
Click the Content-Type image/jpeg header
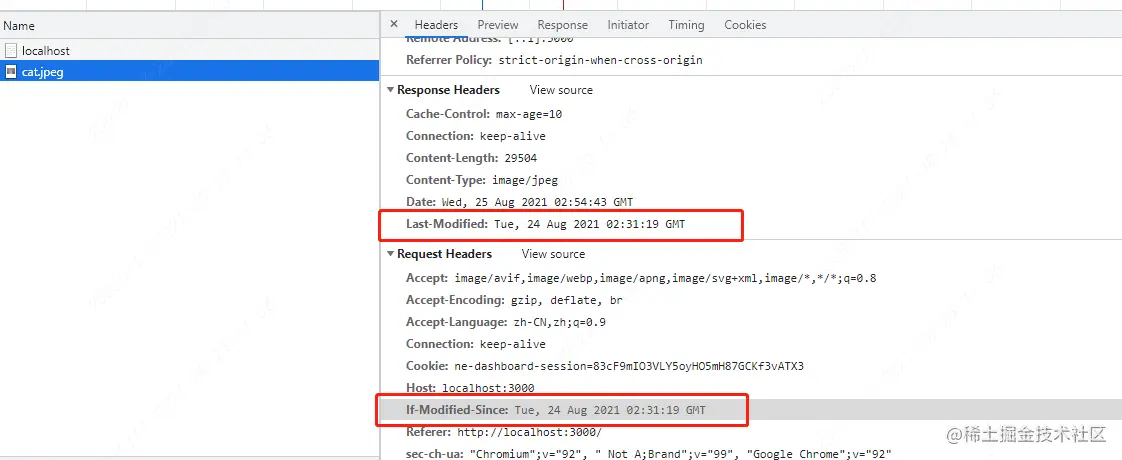(x=482, y=180)
